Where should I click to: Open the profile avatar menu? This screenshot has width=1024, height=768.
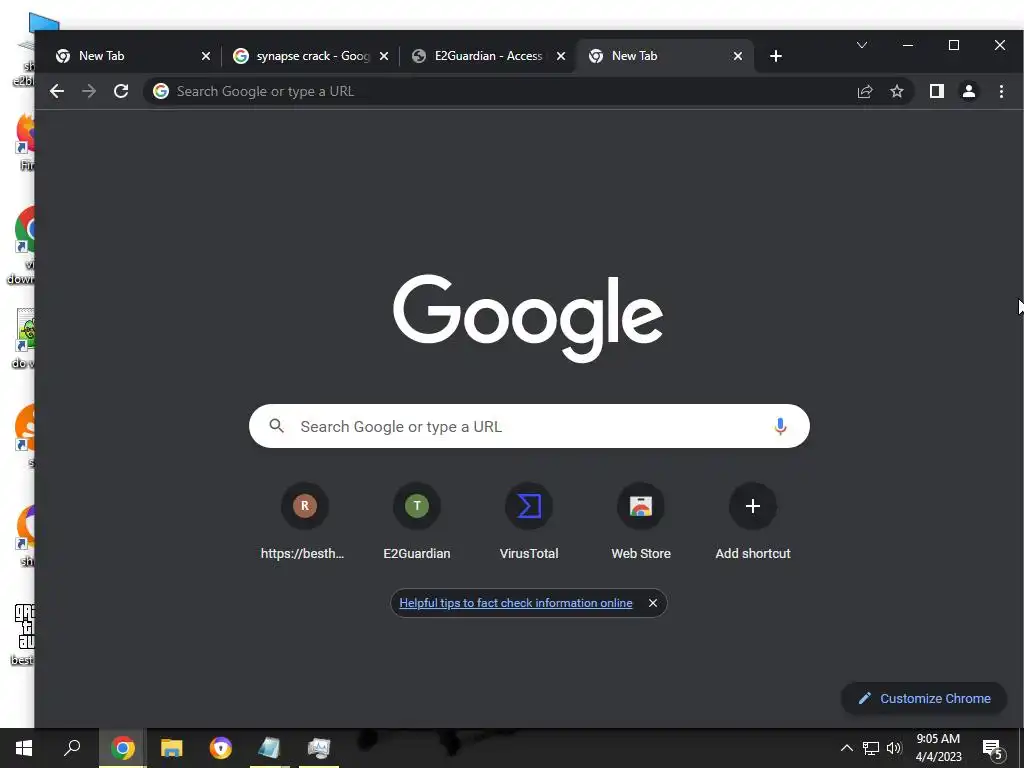pyautogui.click(x=968, y=91)
